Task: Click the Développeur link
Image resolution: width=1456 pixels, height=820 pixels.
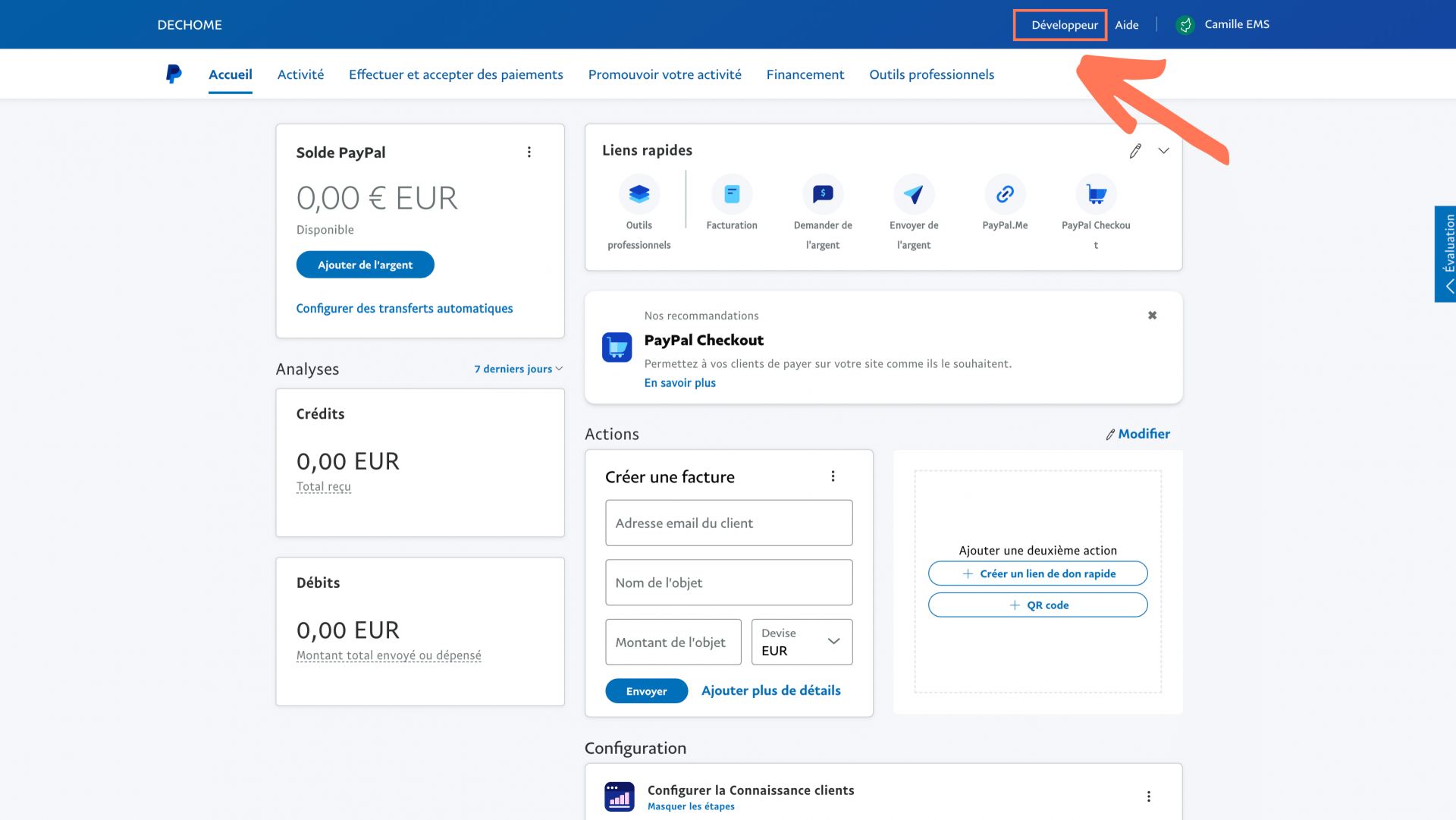Action: (1064, 25)
